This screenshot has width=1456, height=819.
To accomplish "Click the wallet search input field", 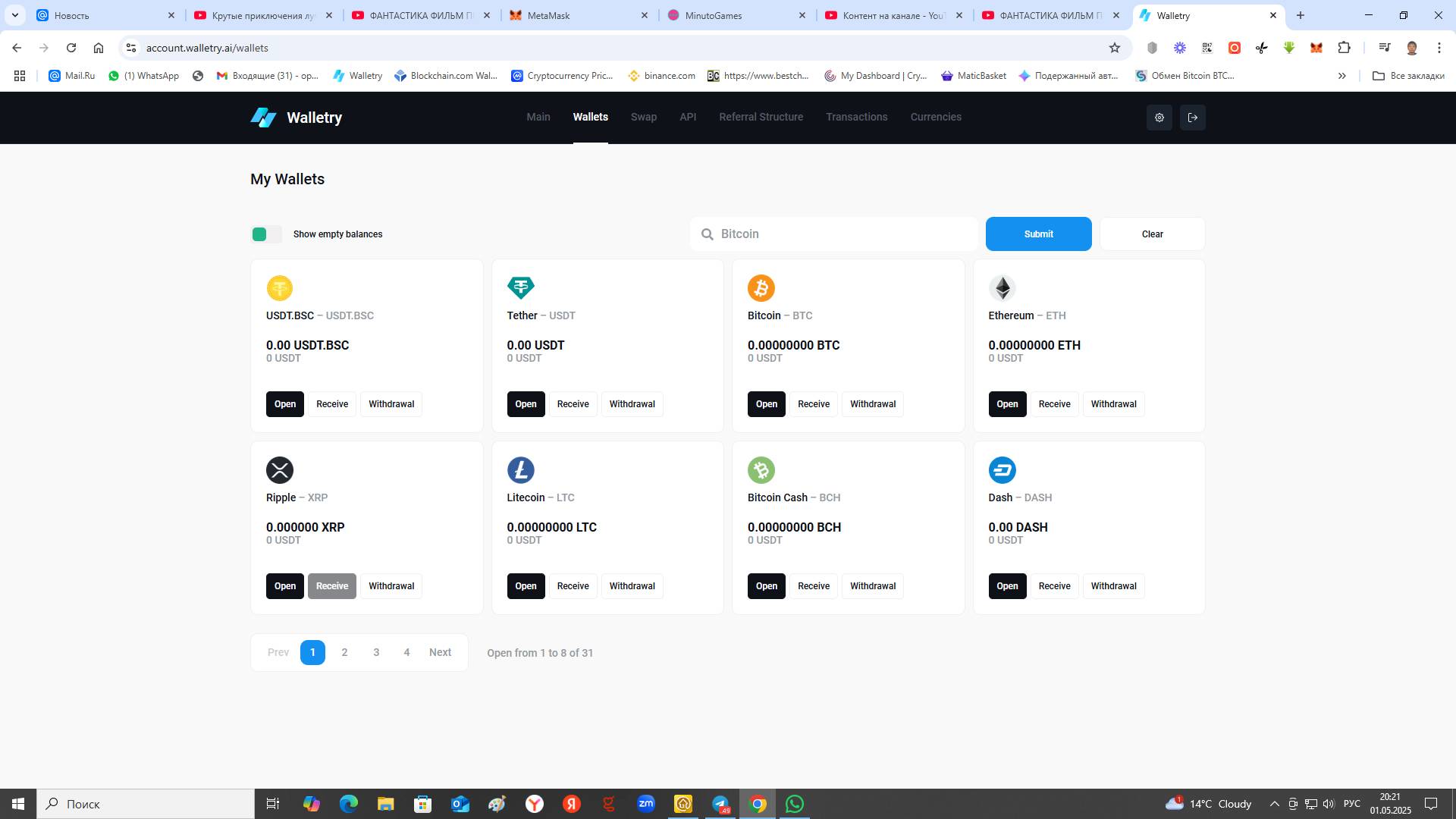I will (x=834, y=234).
